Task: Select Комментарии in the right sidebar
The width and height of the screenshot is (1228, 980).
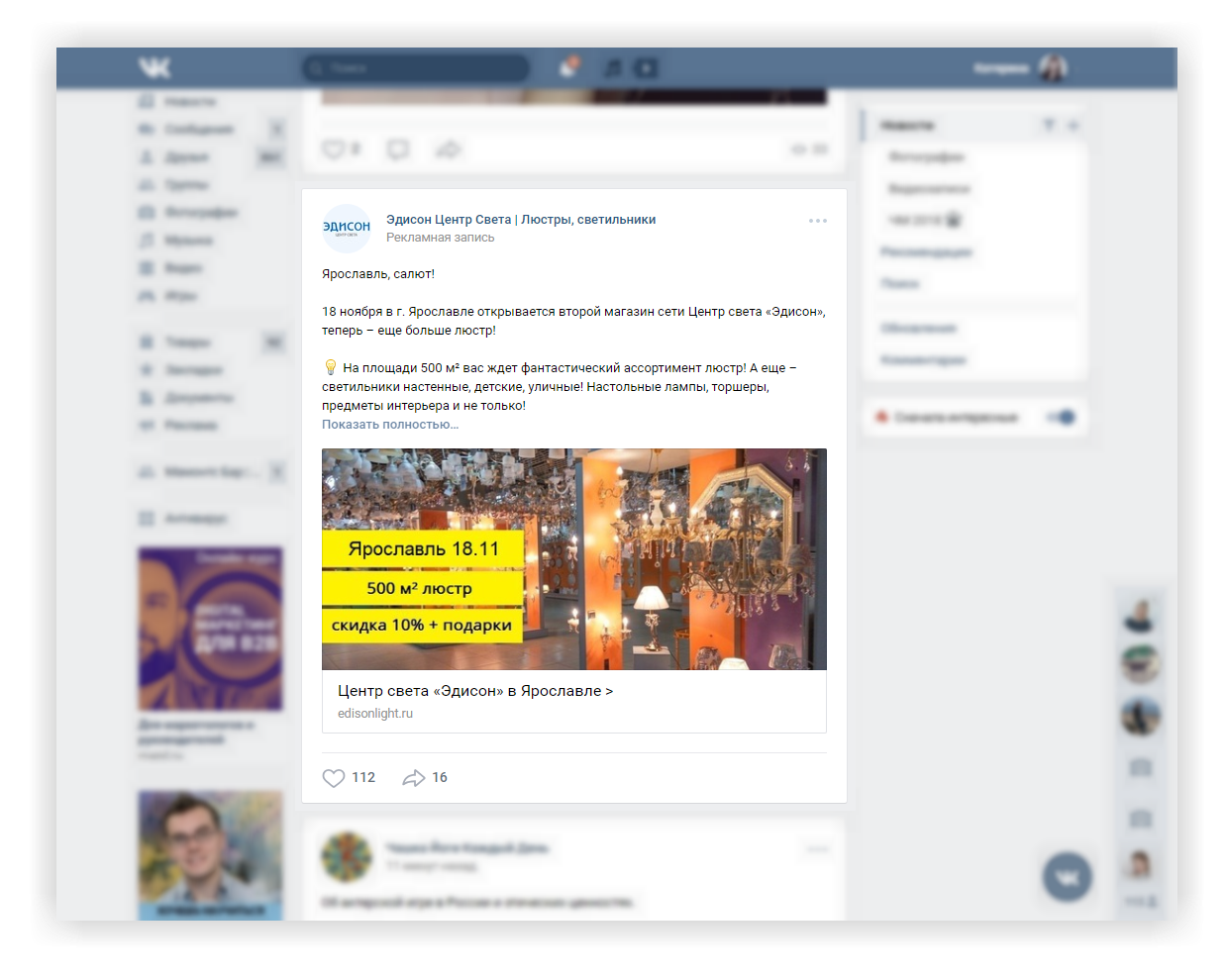Action: click(x=923, y=360)
